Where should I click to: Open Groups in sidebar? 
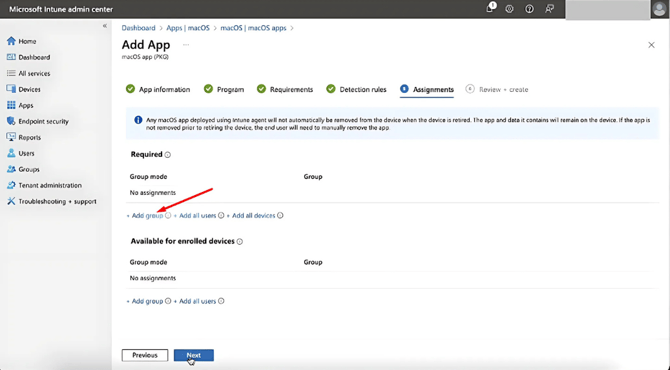pyautogui.click(x=23, y=169)
